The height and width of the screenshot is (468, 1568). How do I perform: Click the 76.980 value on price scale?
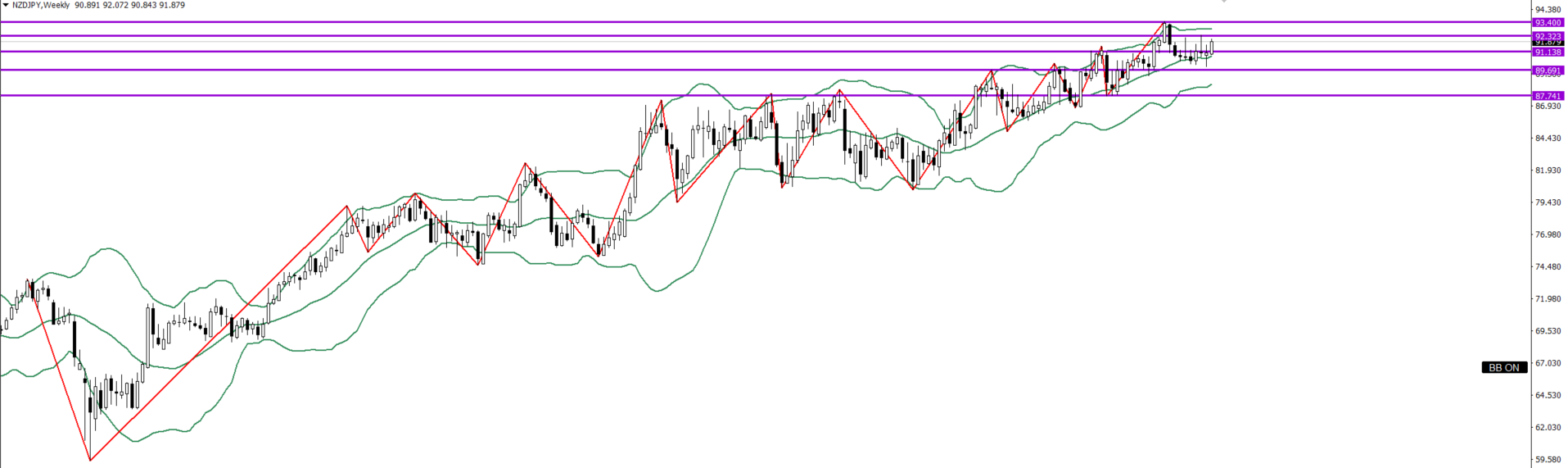point(1548,234)
